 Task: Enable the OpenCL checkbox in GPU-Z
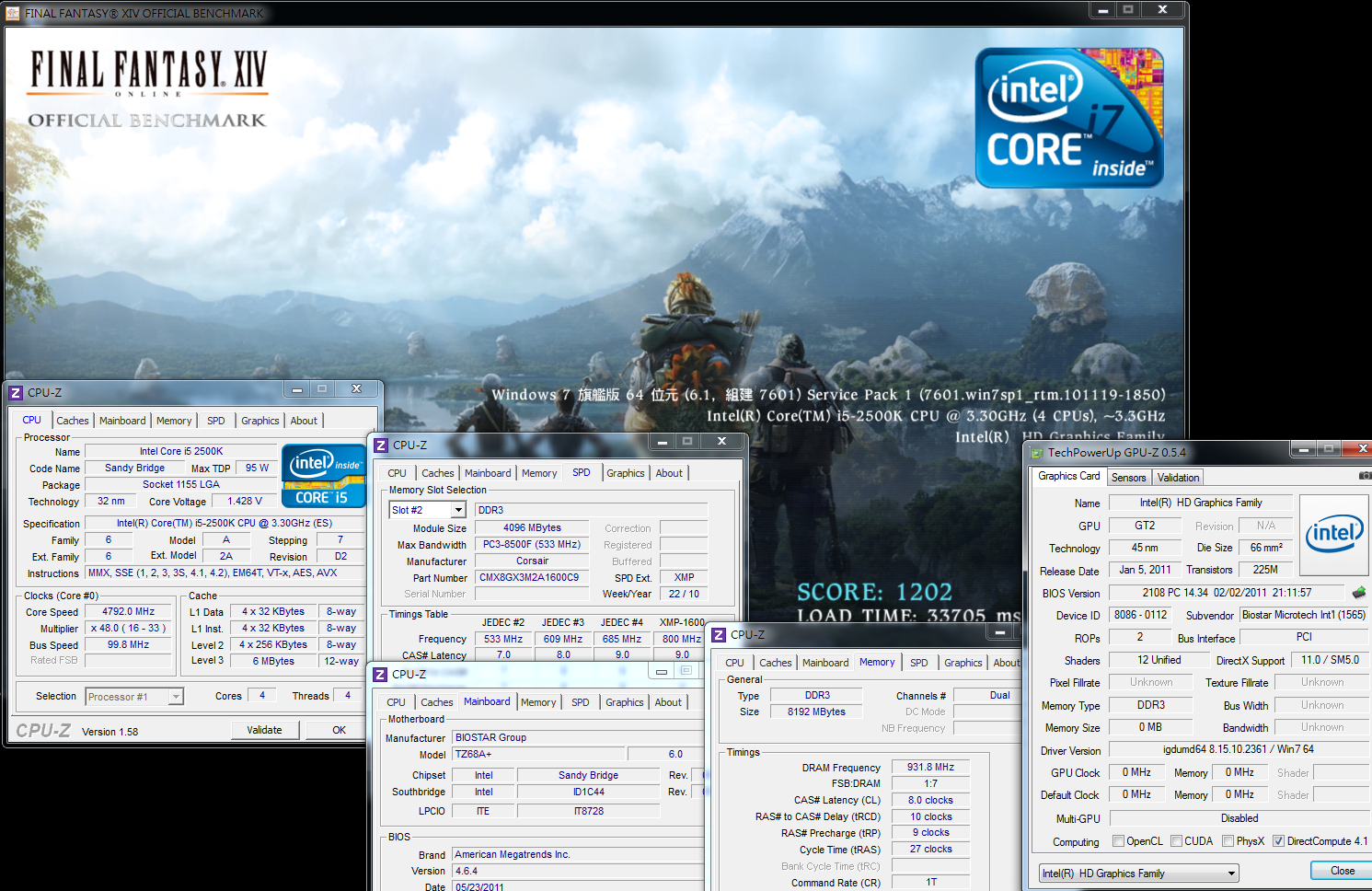pos(1118,841)
